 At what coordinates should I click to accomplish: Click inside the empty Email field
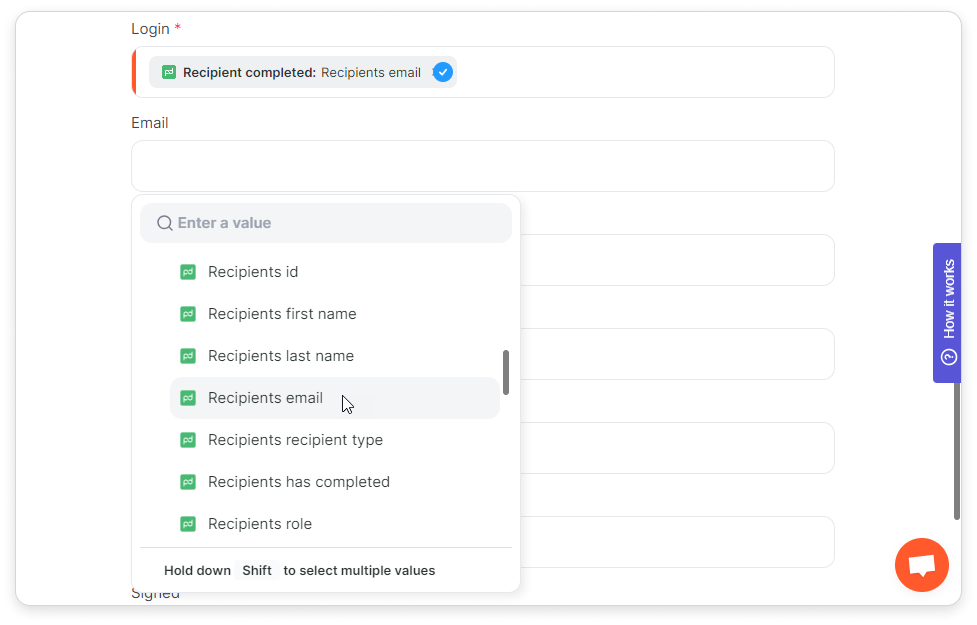point(483,166)
